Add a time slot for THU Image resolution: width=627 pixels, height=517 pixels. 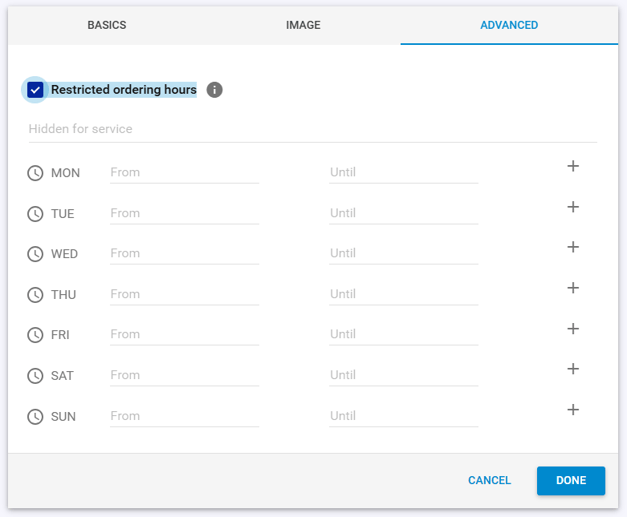tap(573, 287)
